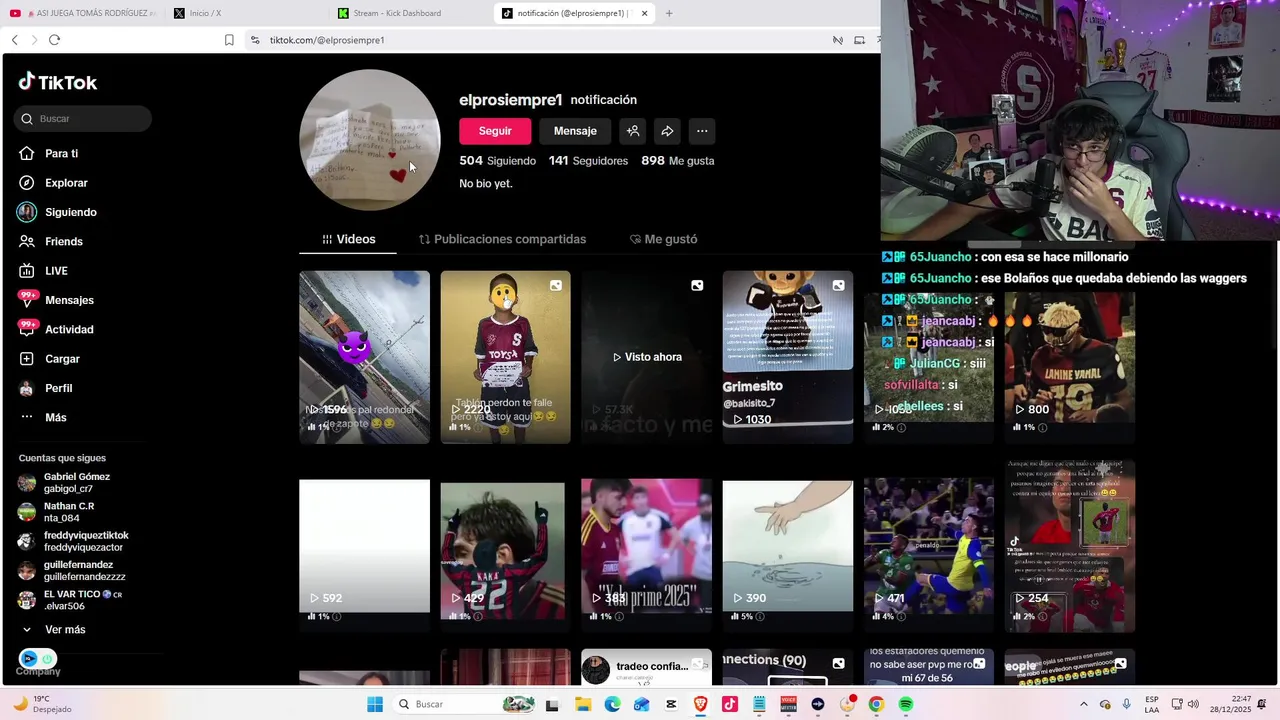
Task: Open Microsoft Edge from the taskbar
Action: (612, 704)
